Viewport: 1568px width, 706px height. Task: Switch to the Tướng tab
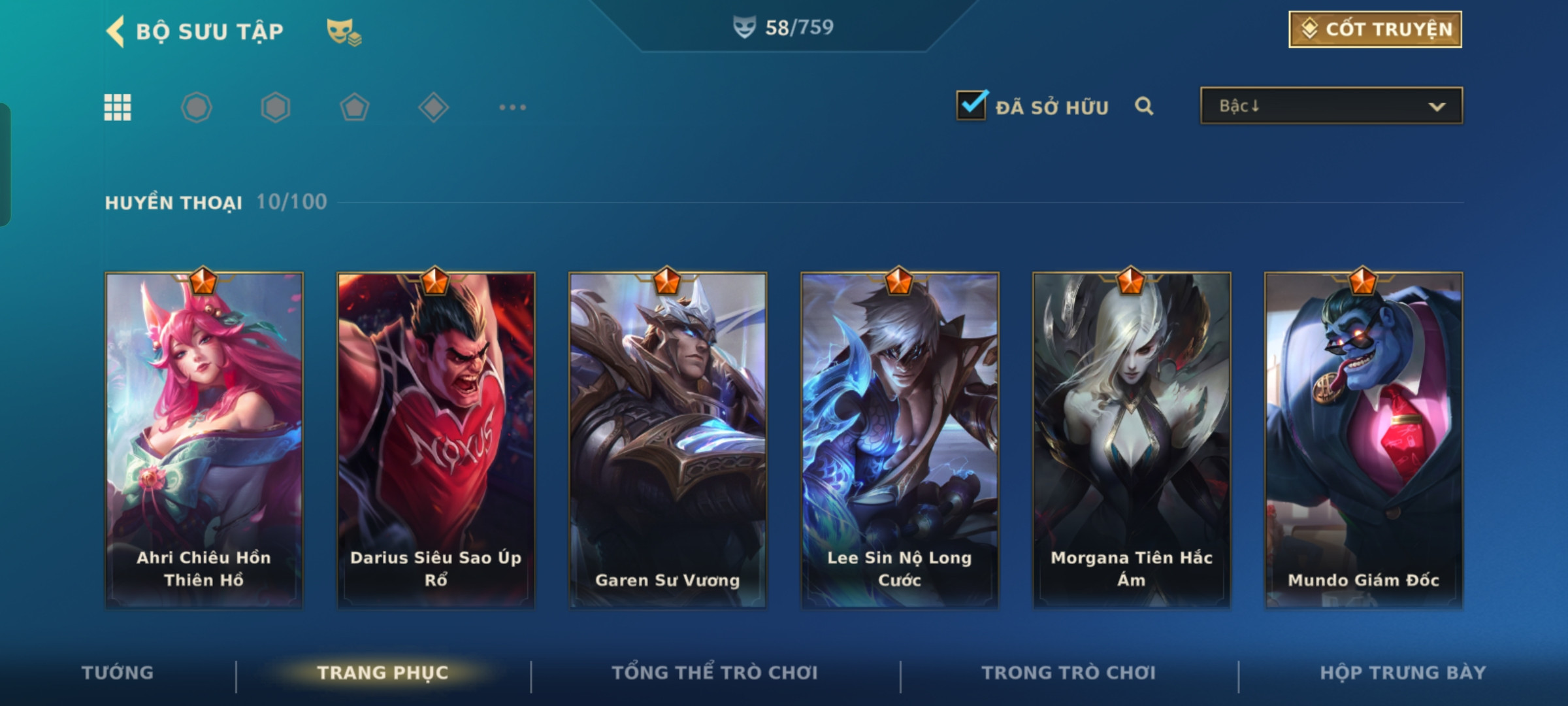click(118, 673)
